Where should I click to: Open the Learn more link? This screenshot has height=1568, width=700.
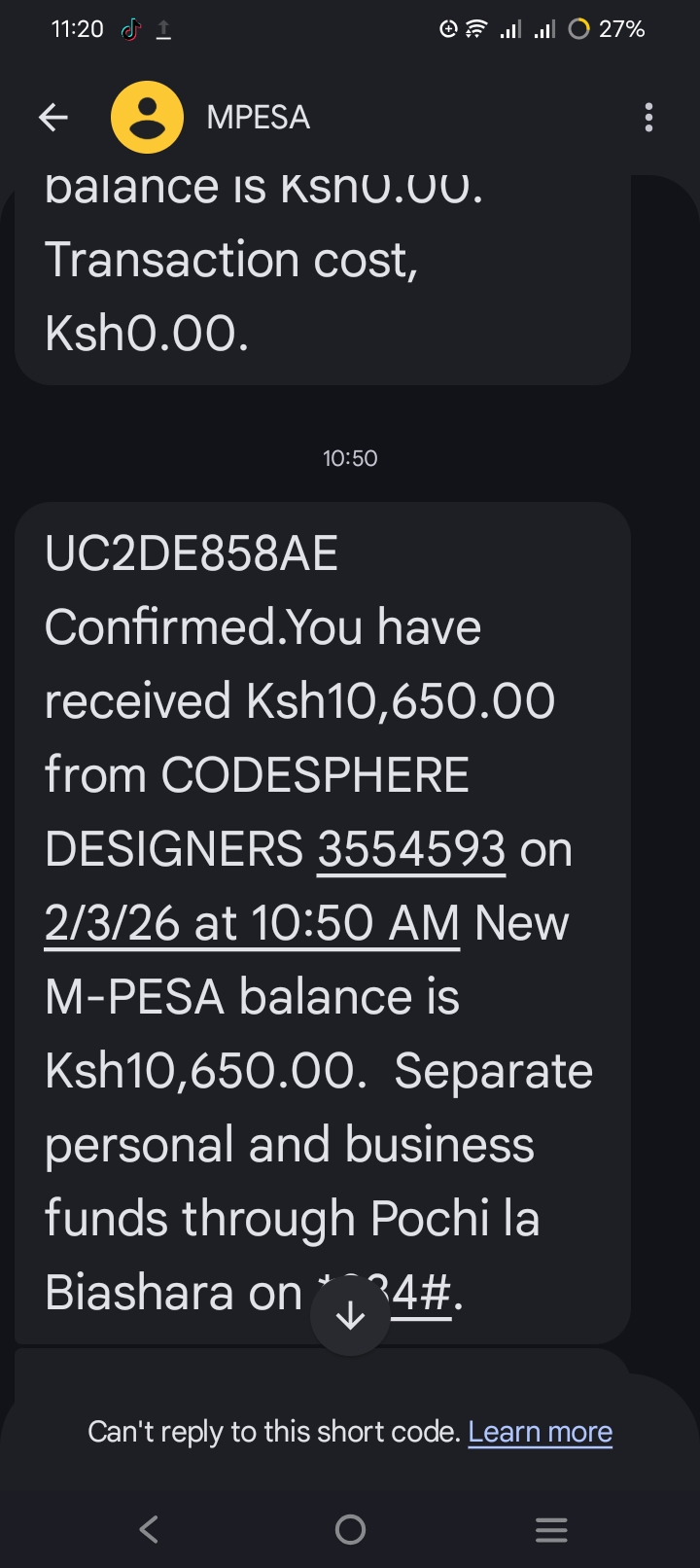(x=540, y=1432)
